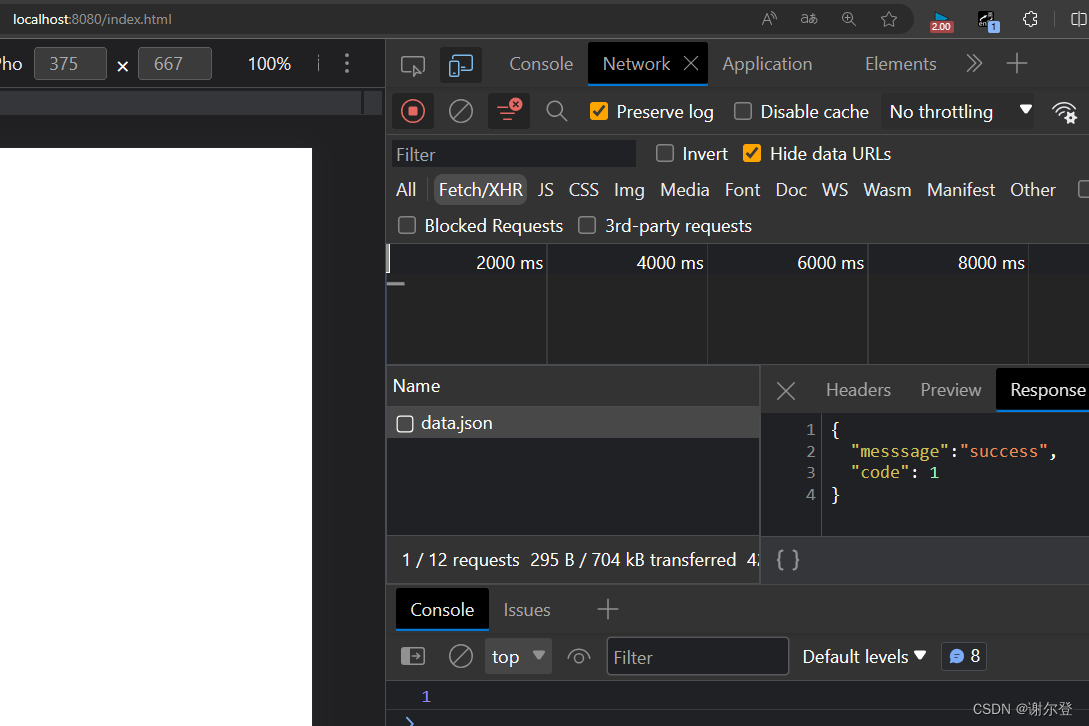Filter requests by CSS

click(583, 190)
